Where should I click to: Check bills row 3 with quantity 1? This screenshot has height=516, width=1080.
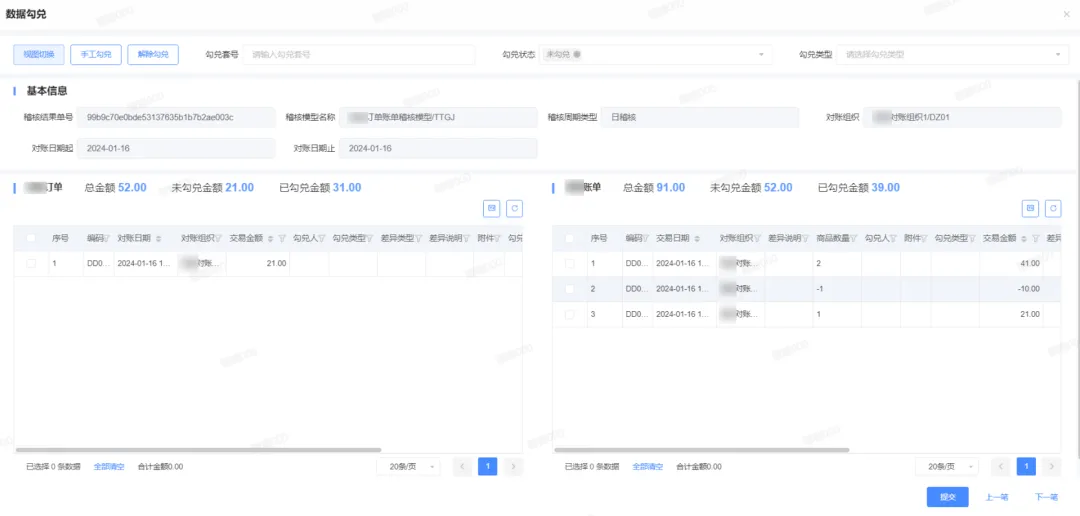(x=570, y=314)
